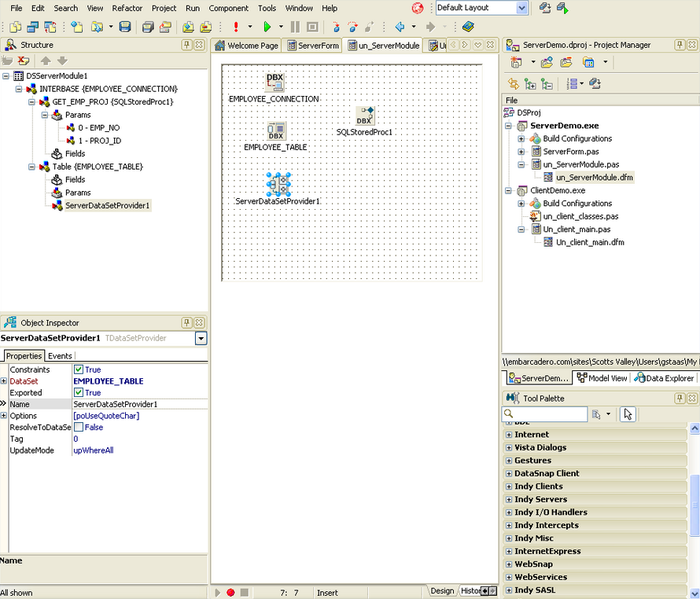Click the Trace Into debugger icon

tap(336, 27)
